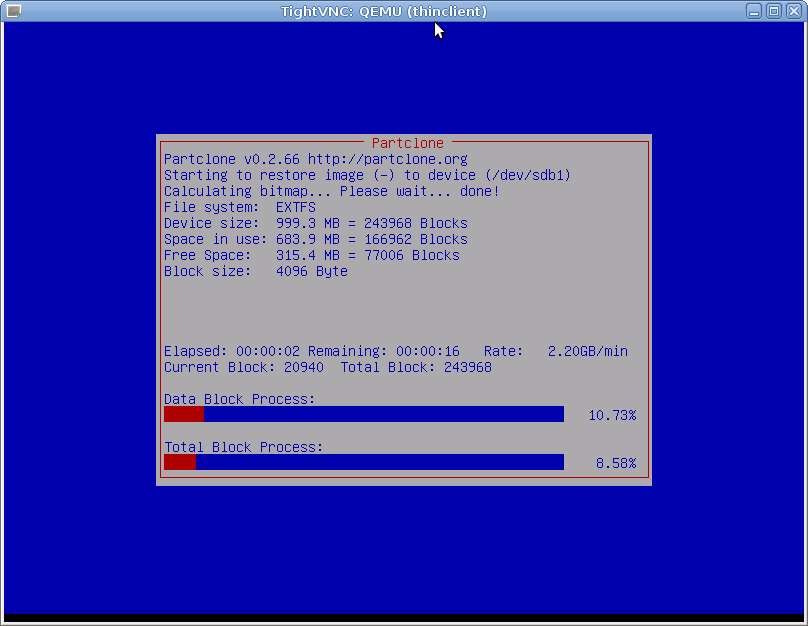
Task: Click the Data Block Process progress bar
Action: 364,414
